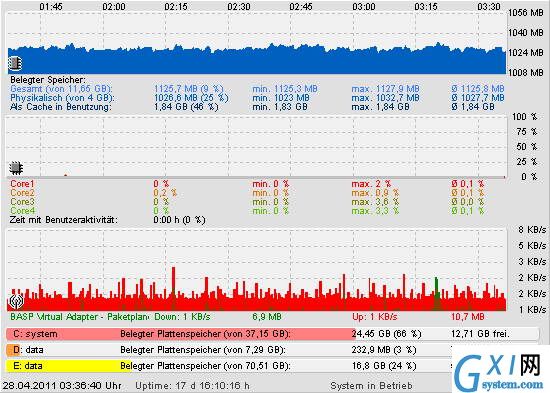Click the 'System in Betrieb' status text
The image size is (550, 393).
[x=371, y=386]
